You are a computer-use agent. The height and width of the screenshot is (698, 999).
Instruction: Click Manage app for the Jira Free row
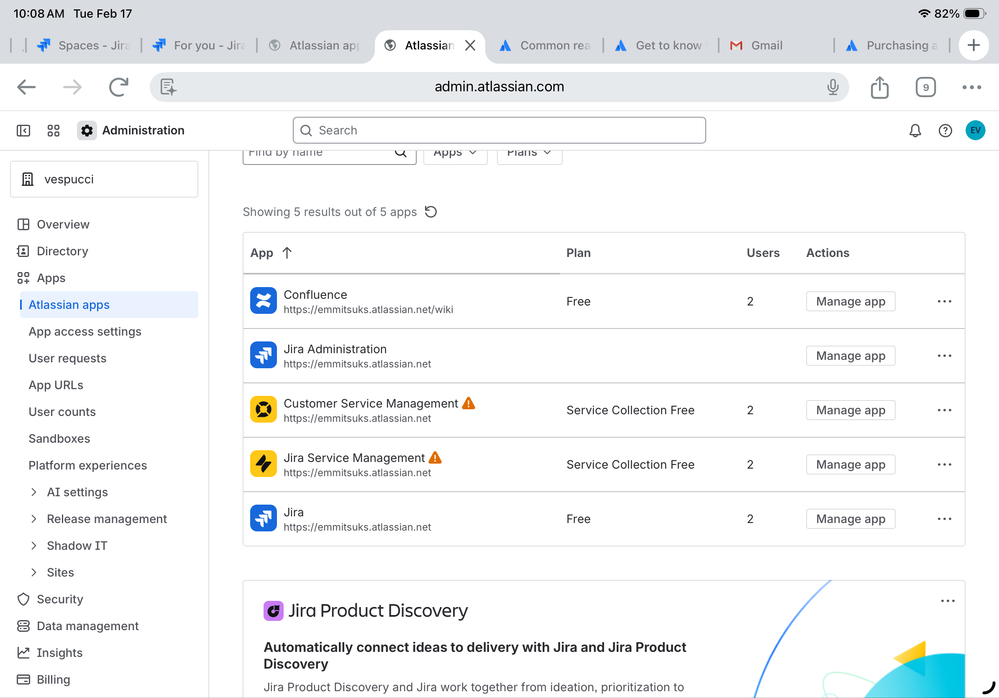coord(851,518)
